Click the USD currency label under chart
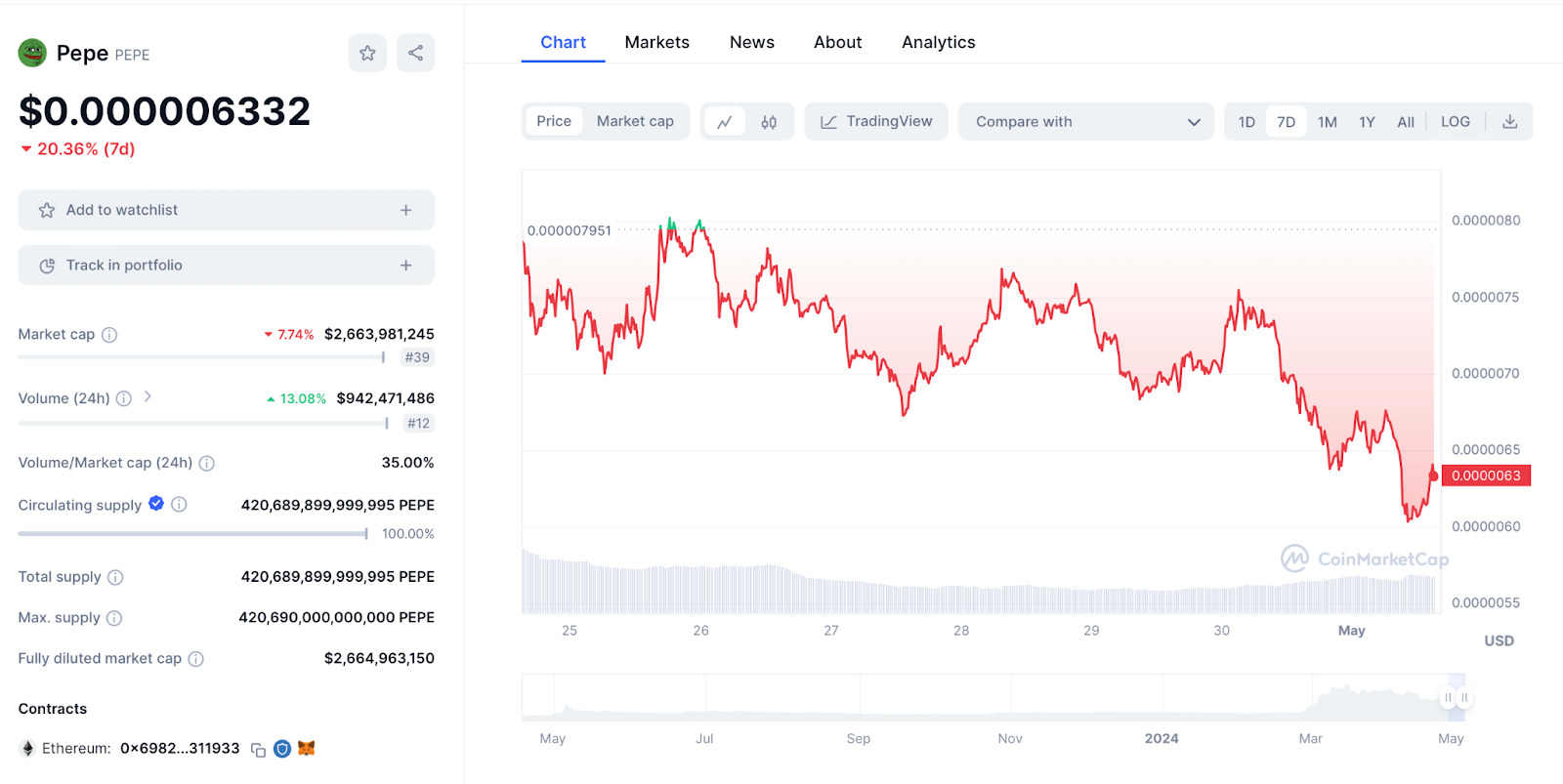 tap(1500, 640)
